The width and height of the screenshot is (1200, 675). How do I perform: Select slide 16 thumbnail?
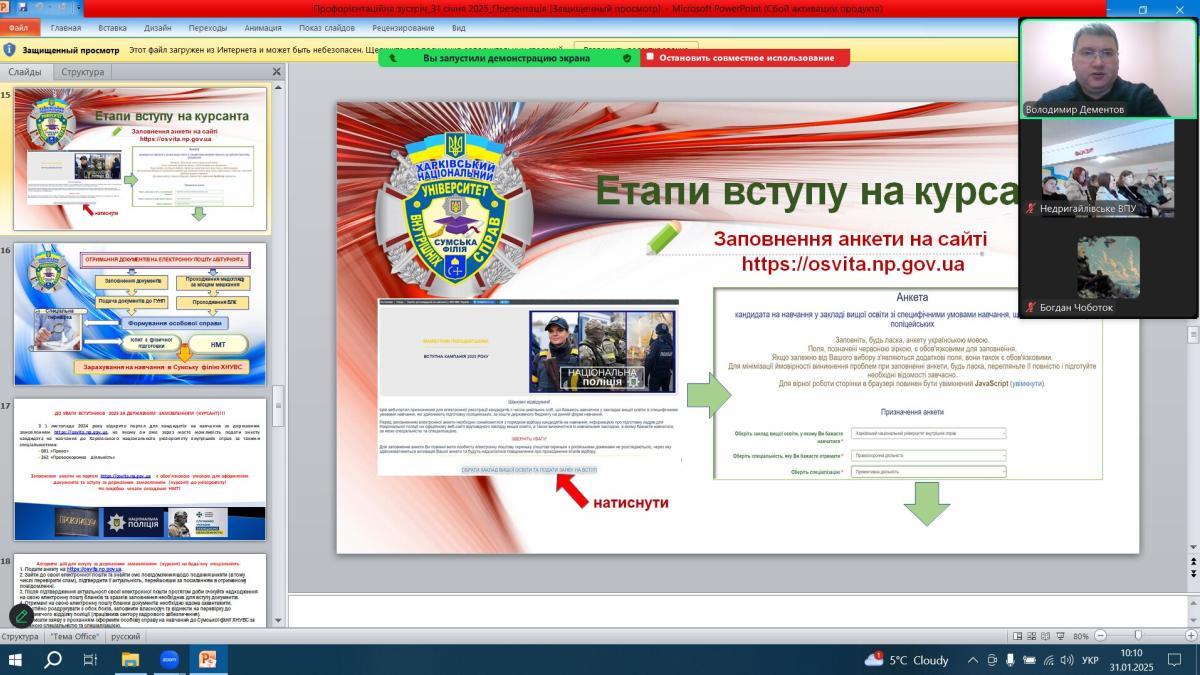tap(141, 314)
